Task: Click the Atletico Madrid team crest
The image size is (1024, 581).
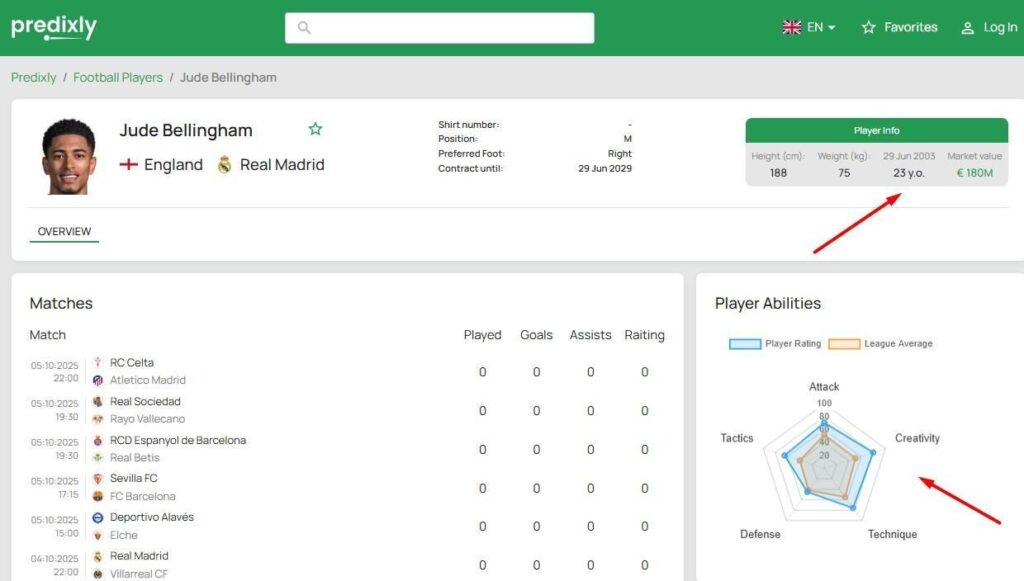Action: click(98, 381)
